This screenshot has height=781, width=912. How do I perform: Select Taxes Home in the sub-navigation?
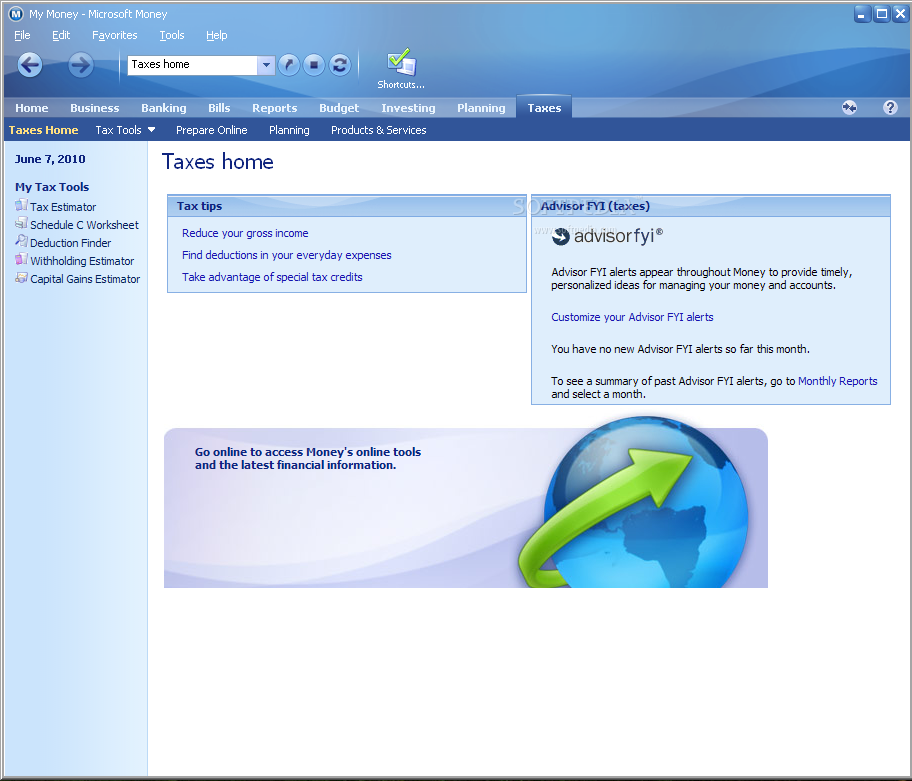tap(44, 130)
